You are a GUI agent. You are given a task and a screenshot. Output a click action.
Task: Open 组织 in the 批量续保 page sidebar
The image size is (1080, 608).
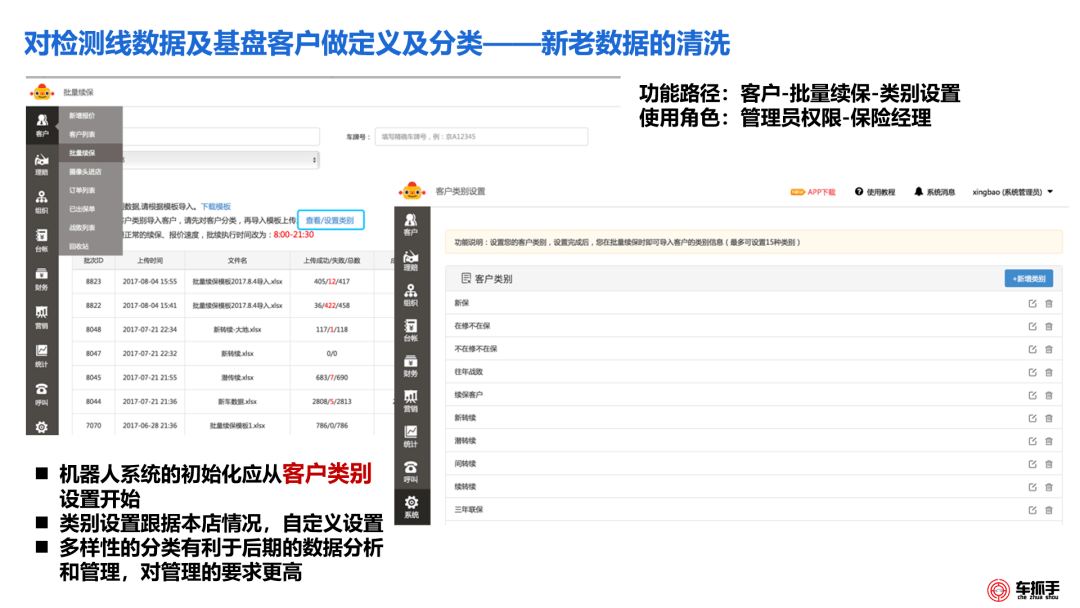coord(42,202)
